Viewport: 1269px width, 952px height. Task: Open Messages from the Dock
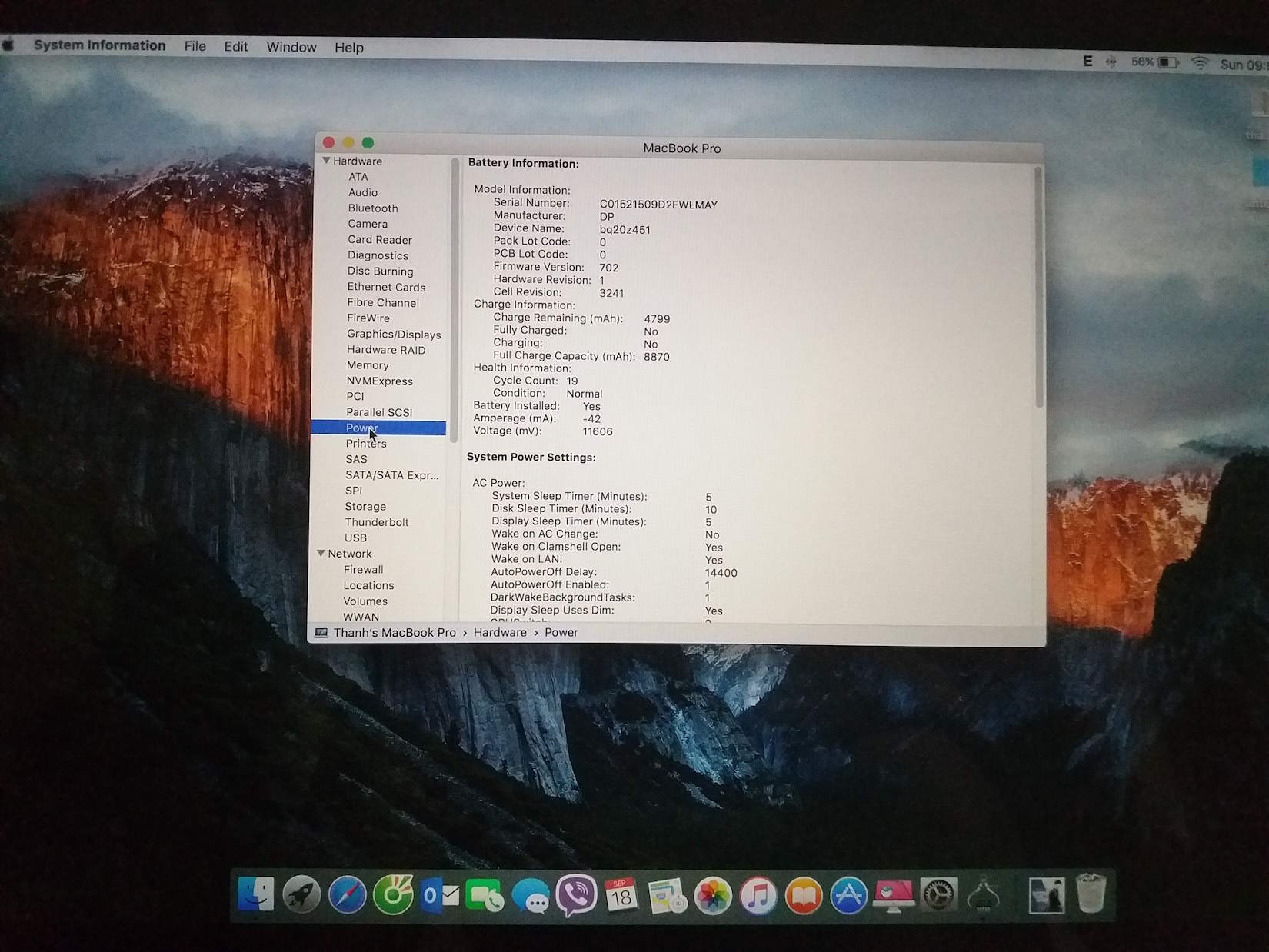tap(531, 897)
